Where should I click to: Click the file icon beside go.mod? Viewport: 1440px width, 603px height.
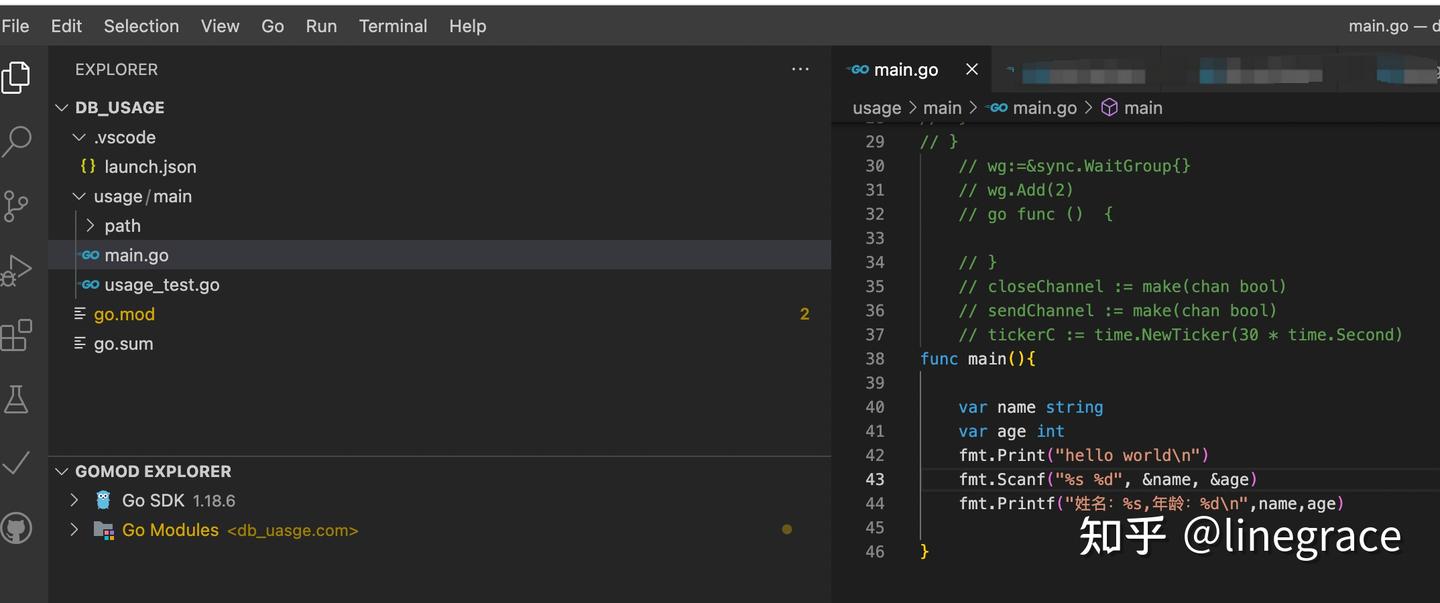pyautogui.click(x=80, y=314)
